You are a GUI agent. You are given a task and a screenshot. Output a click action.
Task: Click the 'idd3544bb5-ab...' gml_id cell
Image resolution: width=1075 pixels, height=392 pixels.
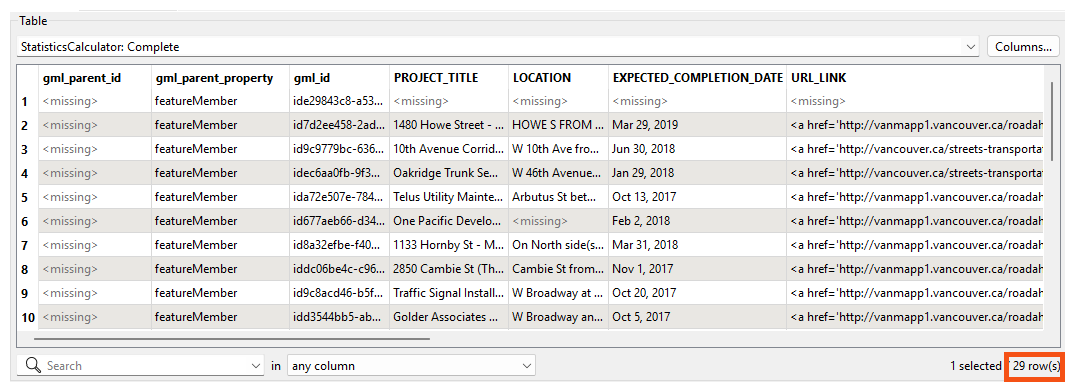tap(339, 317)
